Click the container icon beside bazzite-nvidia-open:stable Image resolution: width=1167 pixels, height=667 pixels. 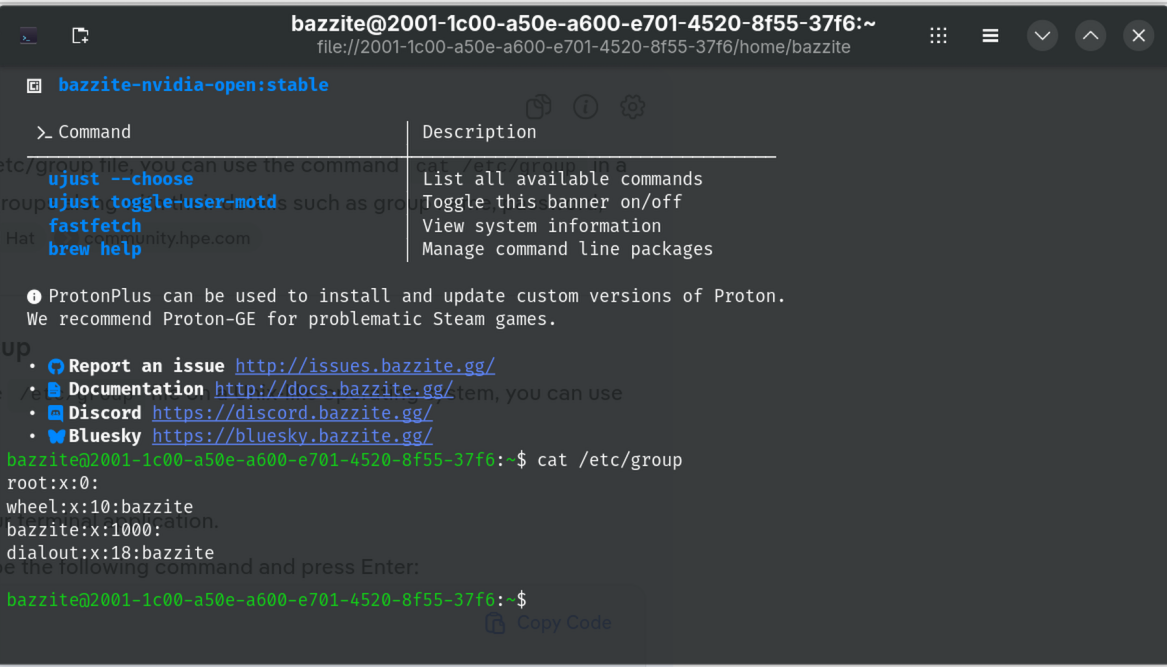(x=33, y=85)
